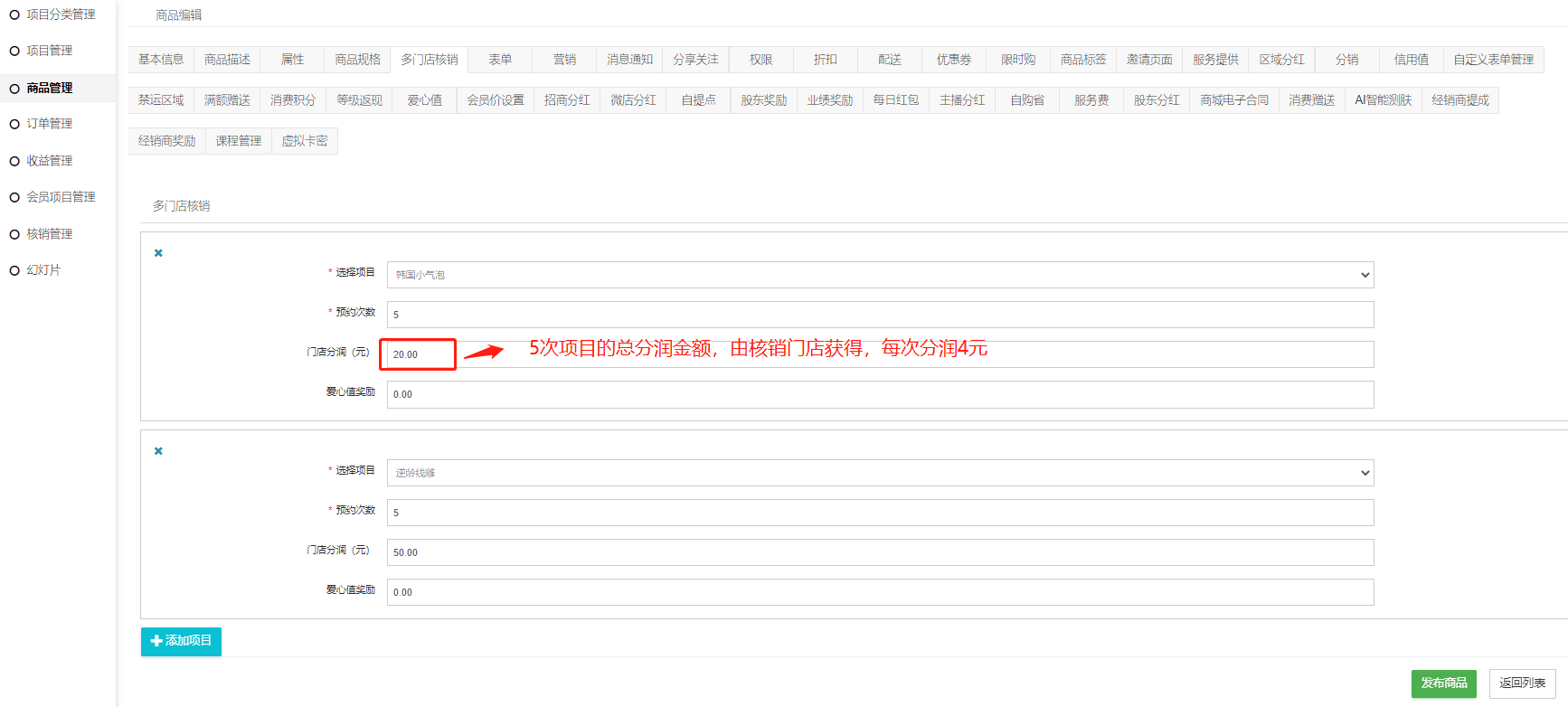
Task: Open the 股东奖励 tab
Action: coord(763,100)
